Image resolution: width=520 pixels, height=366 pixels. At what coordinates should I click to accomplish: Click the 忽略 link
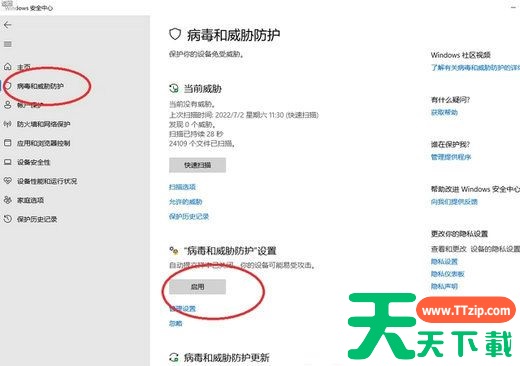pos(176,323)
